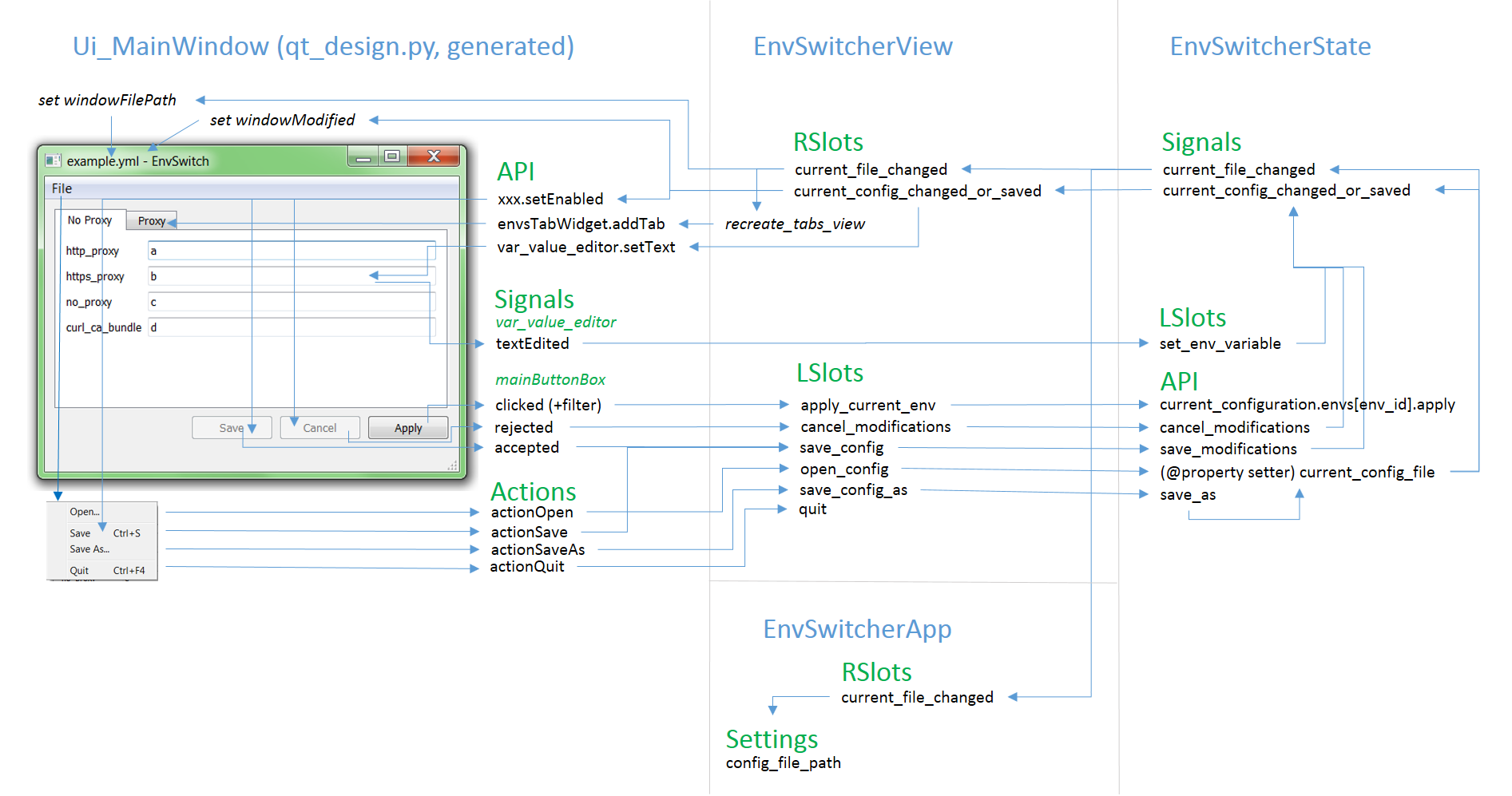Click the 'save_config' slot text
This screenshot has width=1512, height=796.
[841, 447]
